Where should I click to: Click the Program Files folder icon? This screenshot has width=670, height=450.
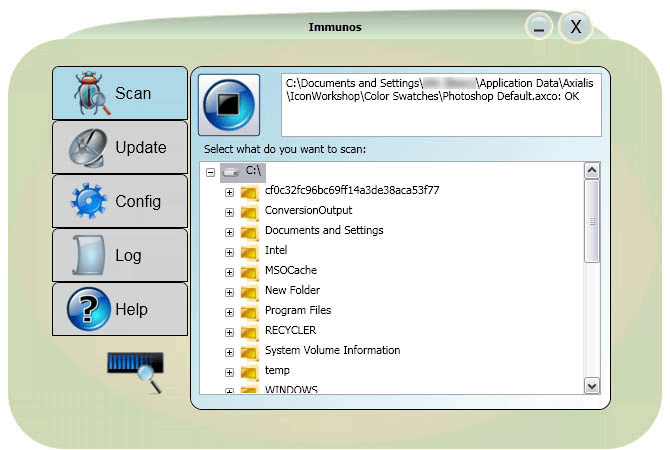coord(249,312)
